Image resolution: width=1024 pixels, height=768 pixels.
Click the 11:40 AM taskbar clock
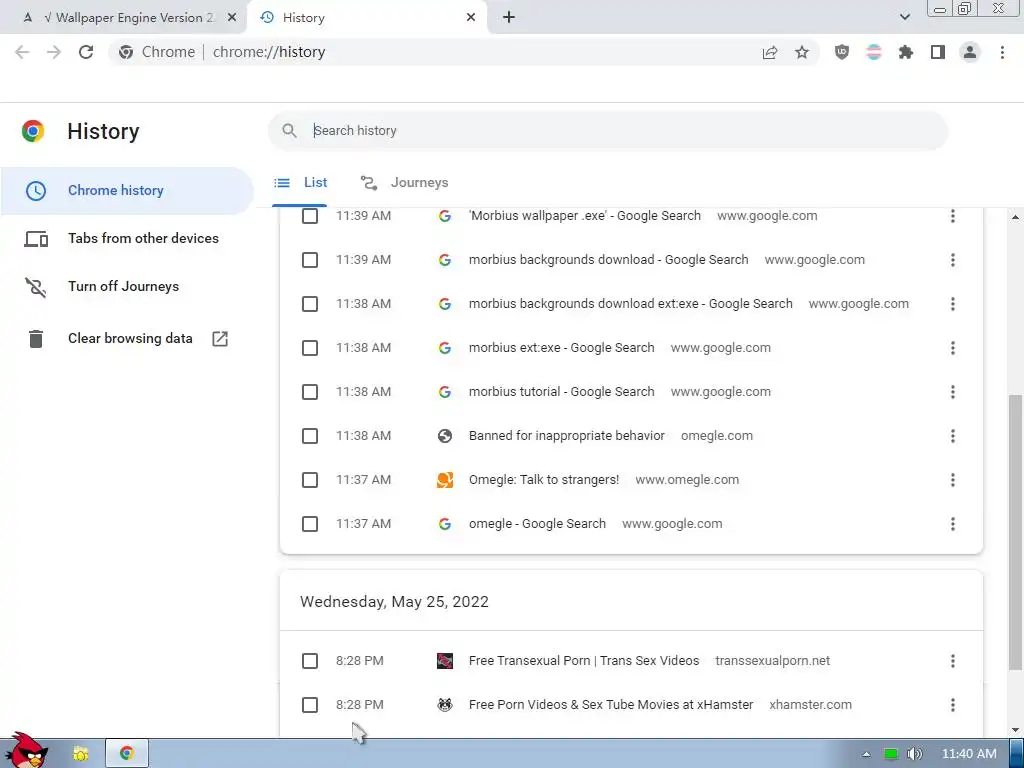coord(969,754)
